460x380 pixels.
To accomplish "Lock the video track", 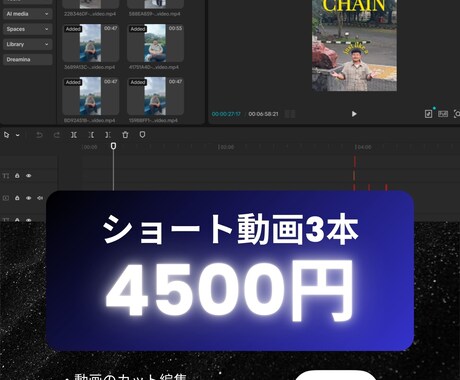I will tap(17, 198).
